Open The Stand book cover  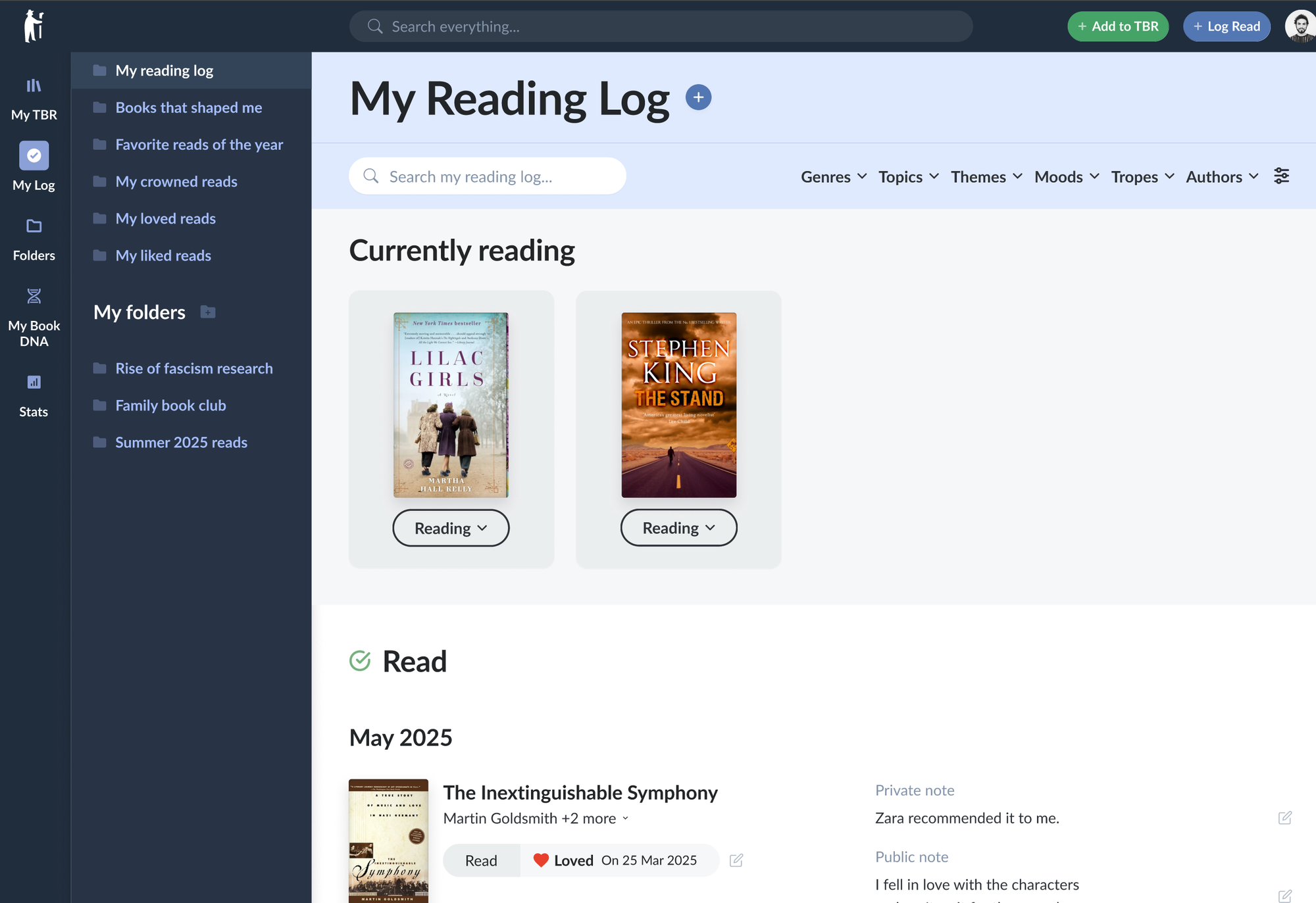(x=678, y=404)
